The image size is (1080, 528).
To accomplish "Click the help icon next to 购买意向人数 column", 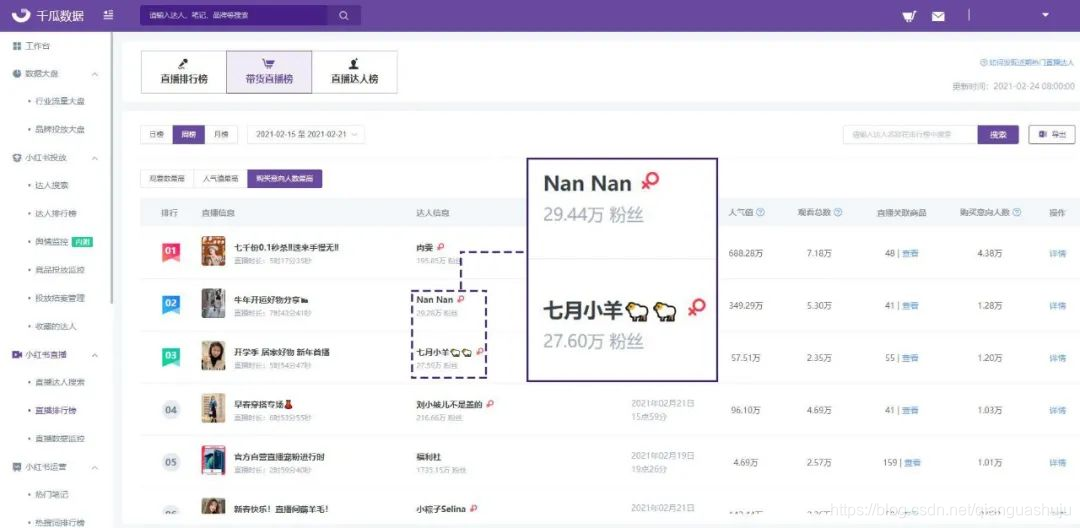I will pyautogui.click(x=1017, y=213).
